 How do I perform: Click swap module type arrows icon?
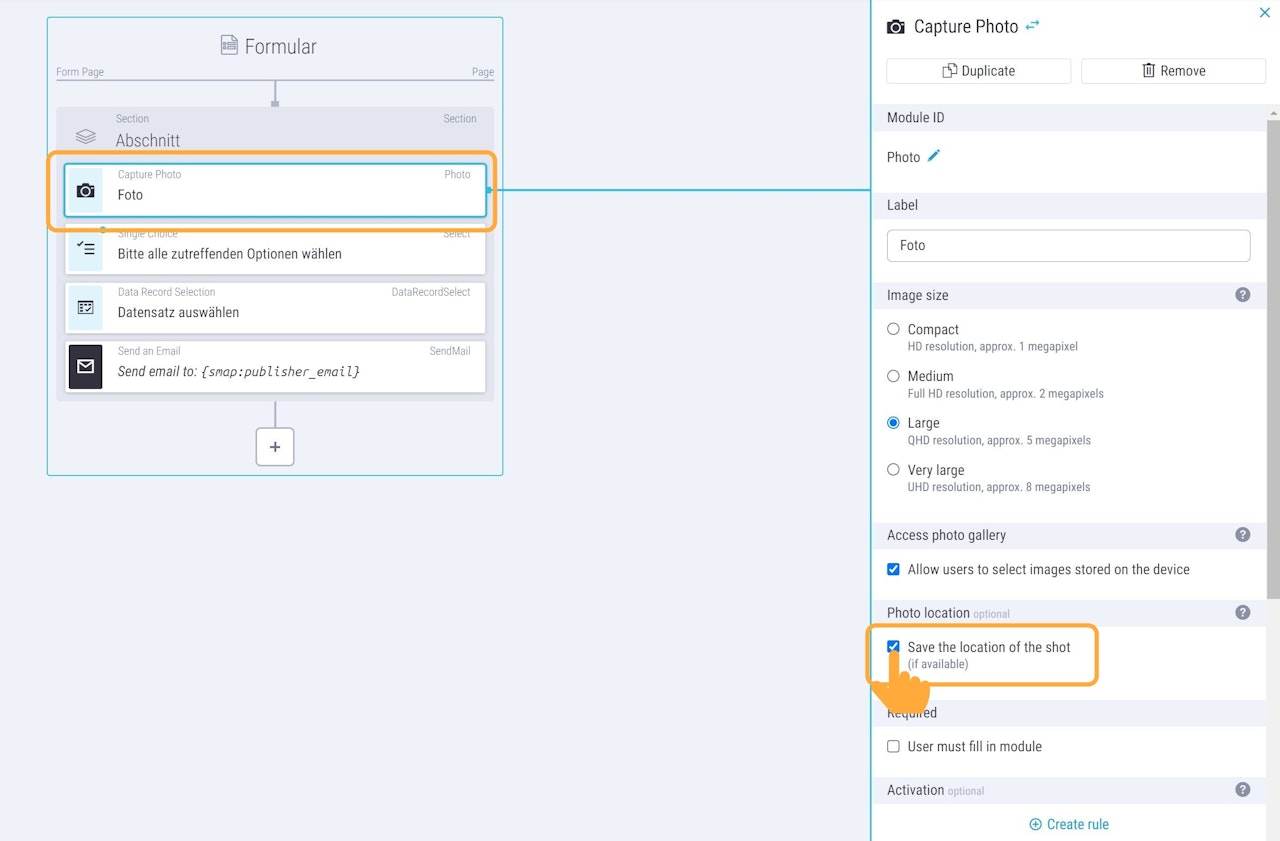(1033, 26)
